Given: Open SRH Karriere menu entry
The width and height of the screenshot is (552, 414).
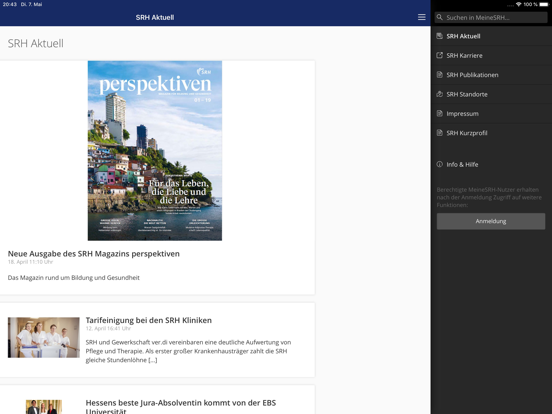Looking at the screenshot, I should 491,55.
